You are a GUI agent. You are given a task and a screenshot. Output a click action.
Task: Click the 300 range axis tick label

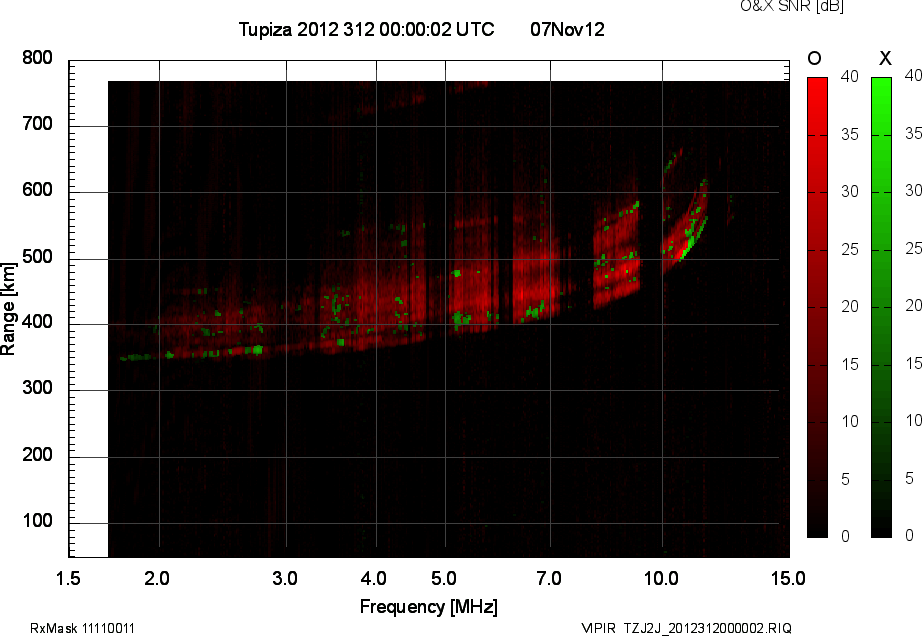pos(38,388)
